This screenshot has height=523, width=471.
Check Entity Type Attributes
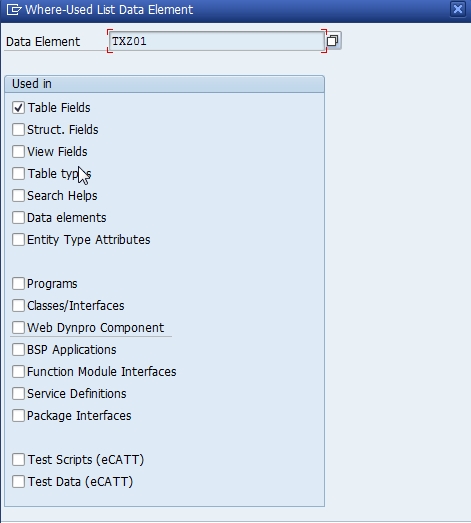pyautogui.click(x=18, y=240)
